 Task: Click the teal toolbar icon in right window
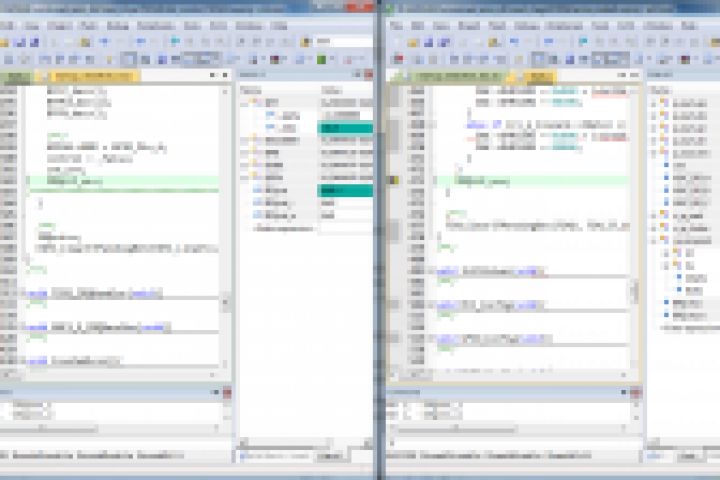583,42
